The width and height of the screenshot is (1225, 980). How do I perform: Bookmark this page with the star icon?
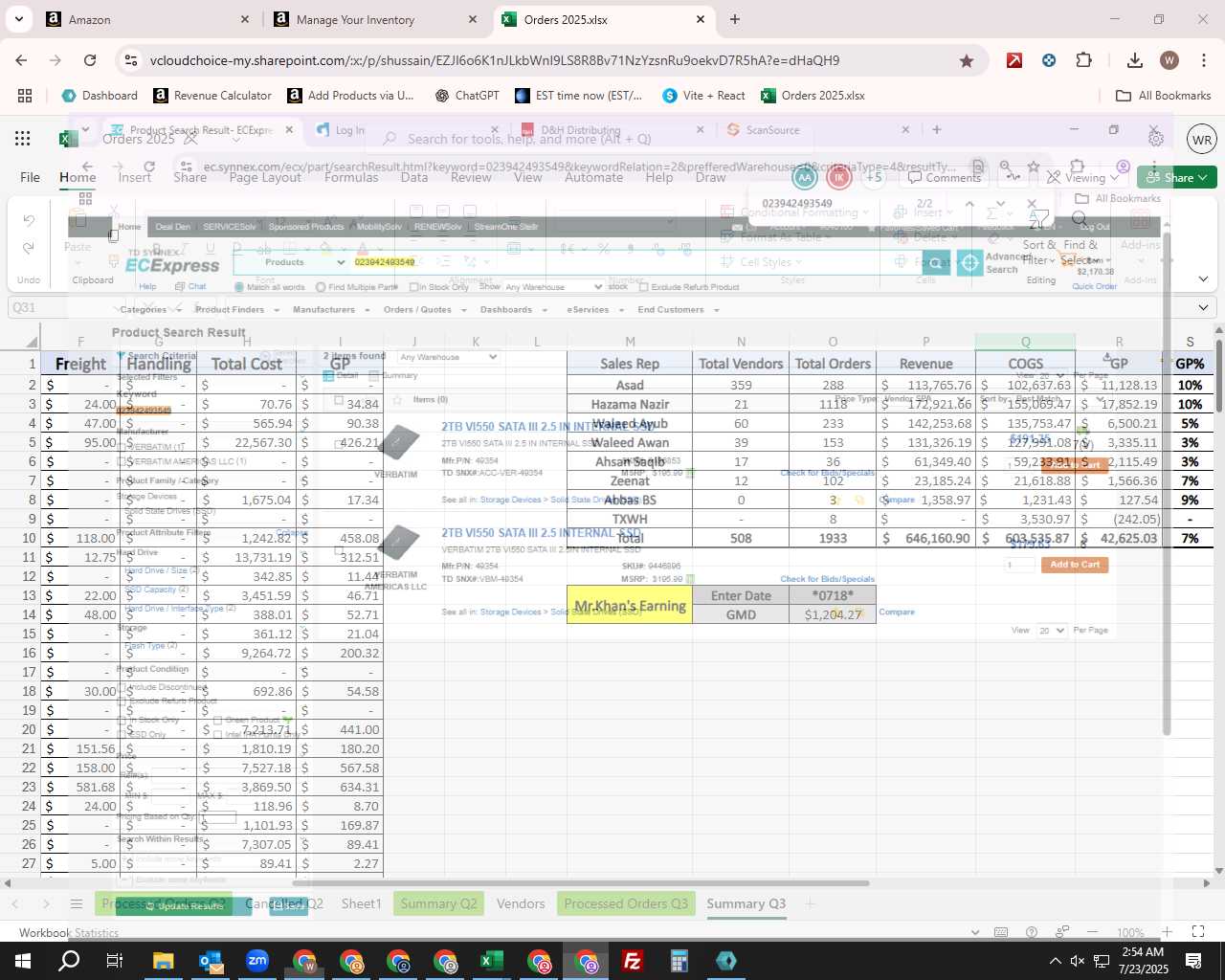[x=967, y=60]
